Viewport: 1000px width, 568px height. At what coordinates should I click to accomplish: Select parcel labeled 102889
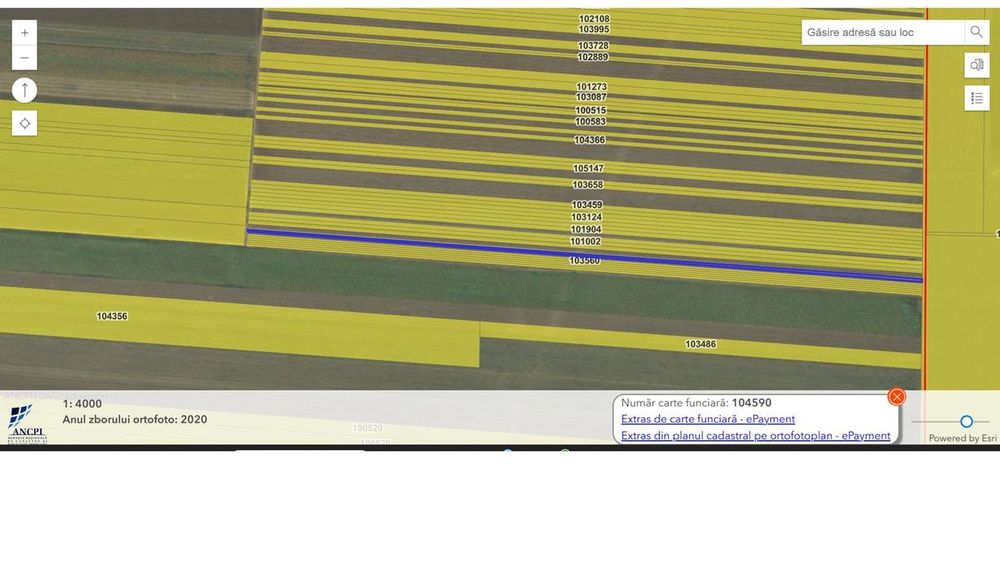click(592, 57)
